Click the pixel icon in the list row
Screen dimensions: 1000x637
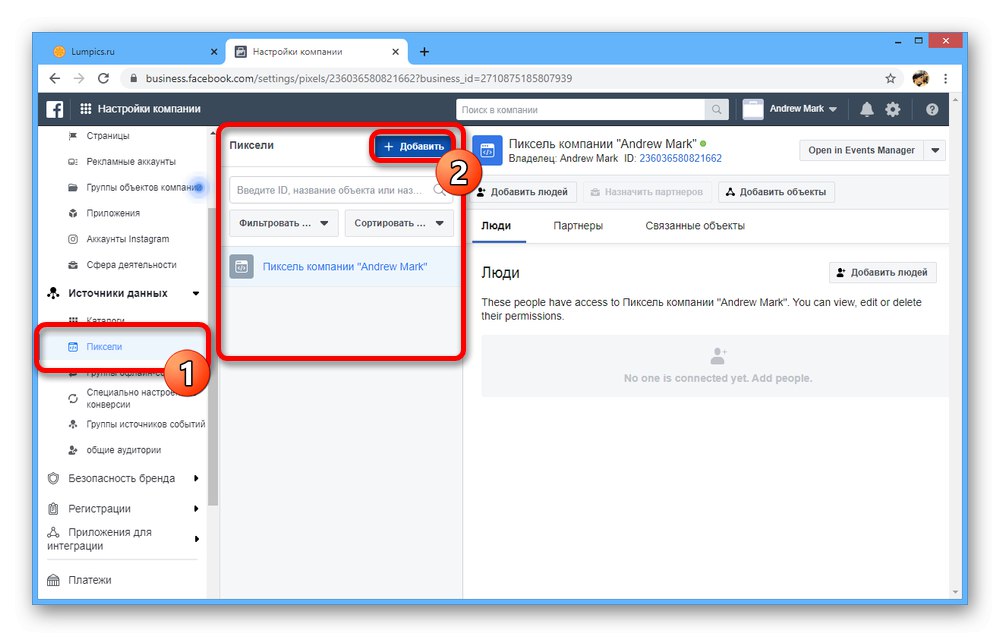[x=241, y=267]
